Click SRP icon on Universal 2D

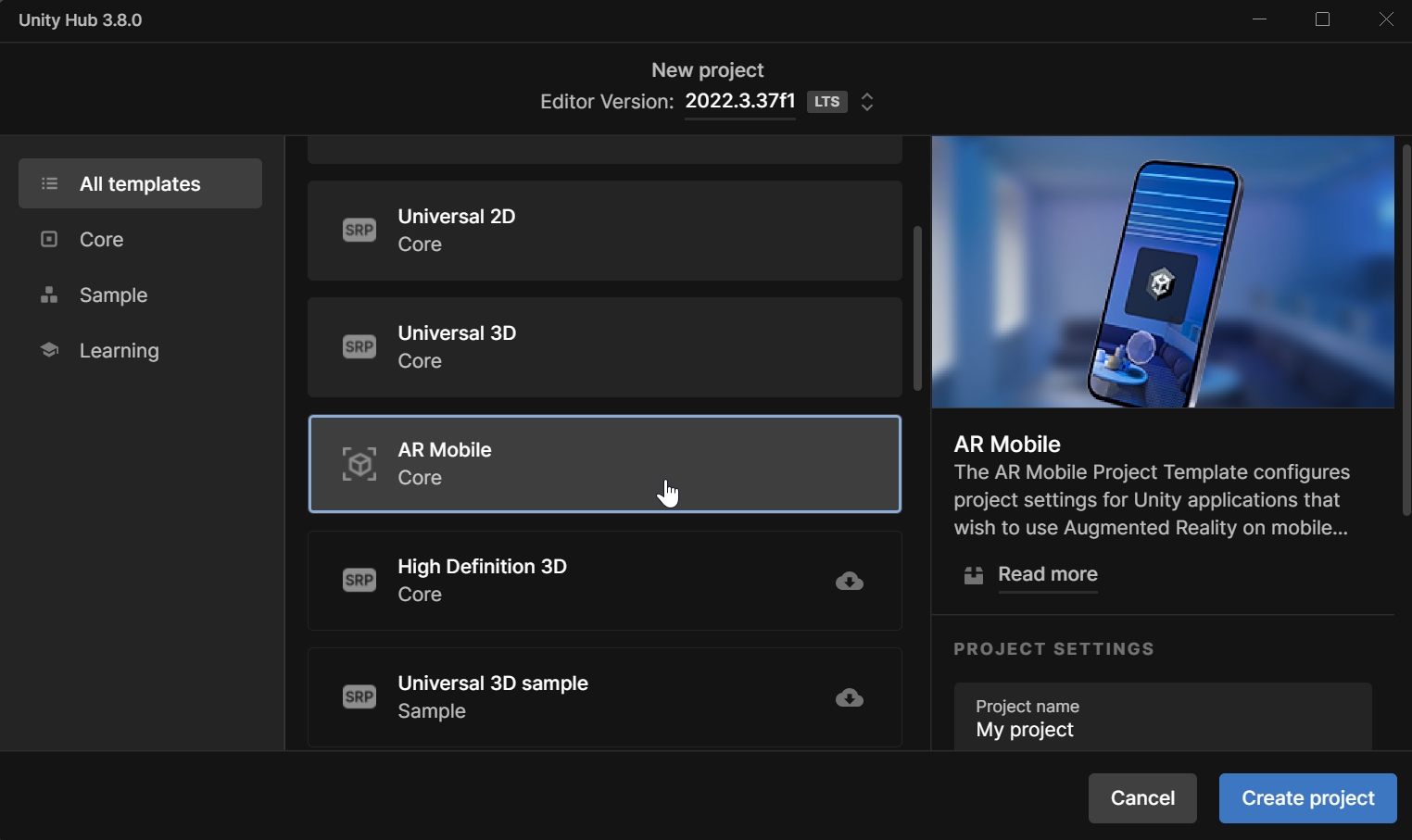[x=359, y=230]
